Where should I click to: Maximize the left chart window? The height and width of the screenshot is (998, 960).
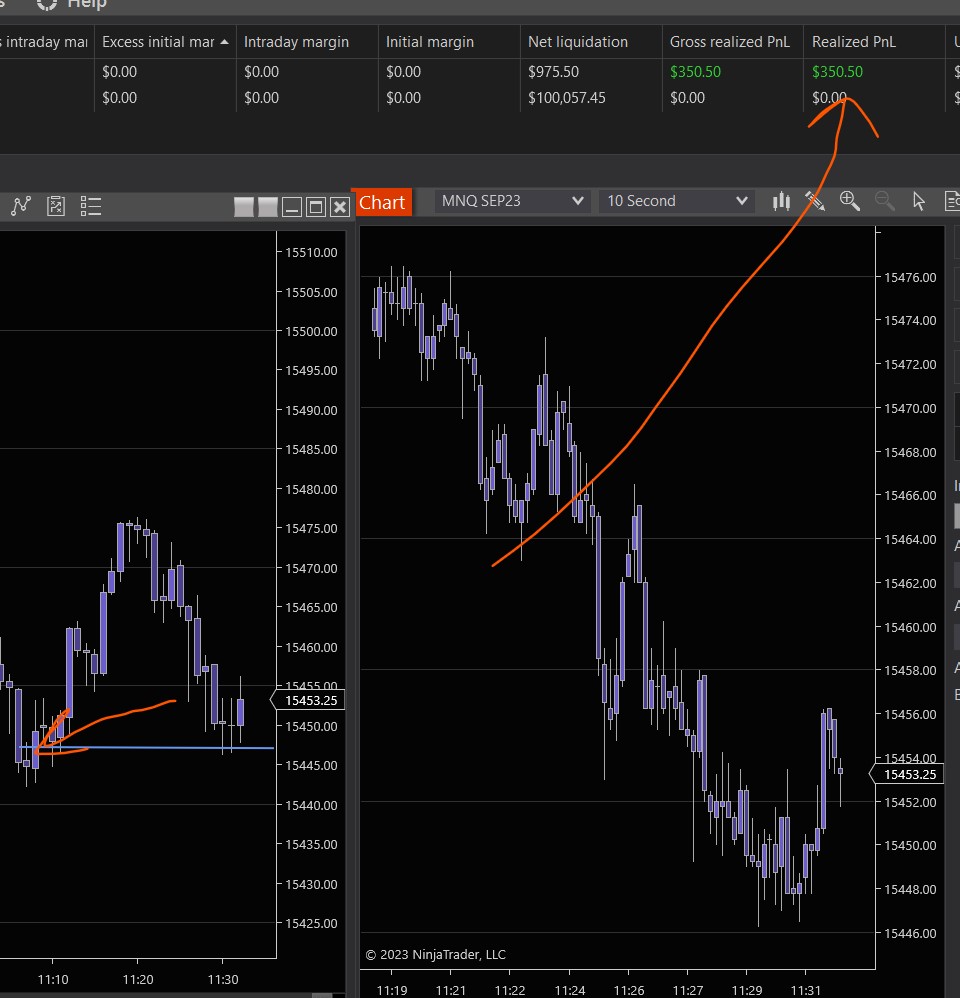[316, 207]
